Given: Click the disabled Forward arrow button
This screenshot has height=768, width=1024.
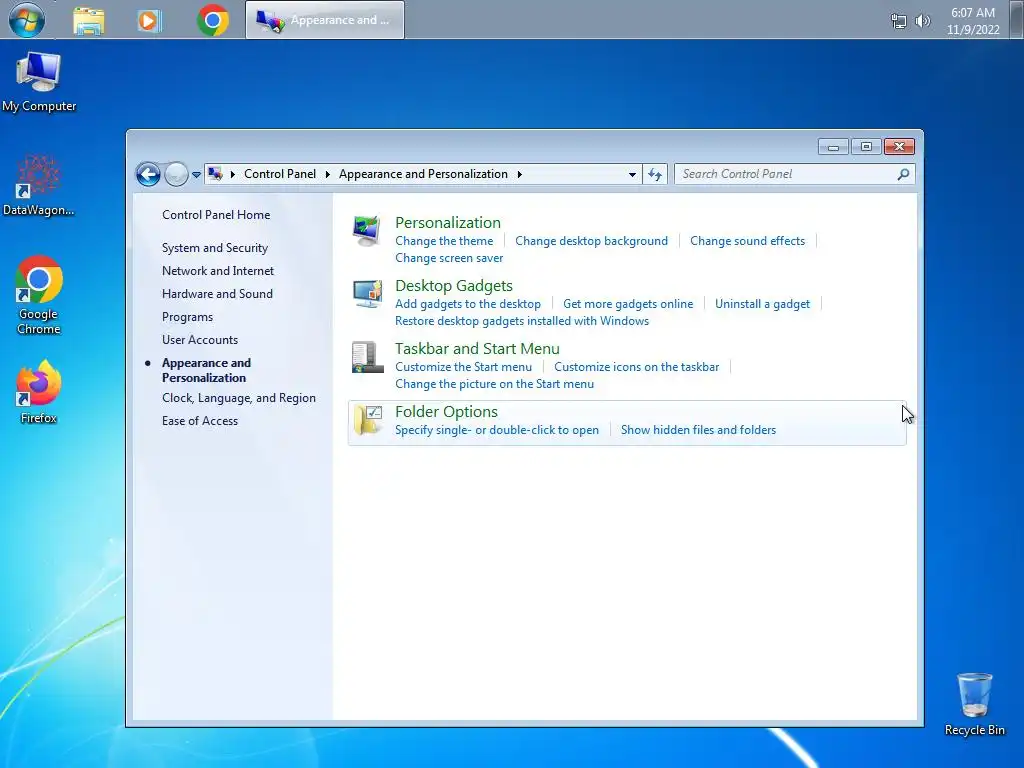Looking at the screenshot, I should pos(176,174).
